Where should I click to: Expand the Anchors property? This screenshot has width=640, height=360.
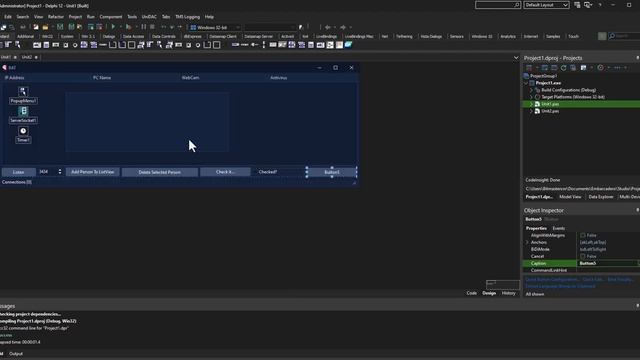coord(527,242)
